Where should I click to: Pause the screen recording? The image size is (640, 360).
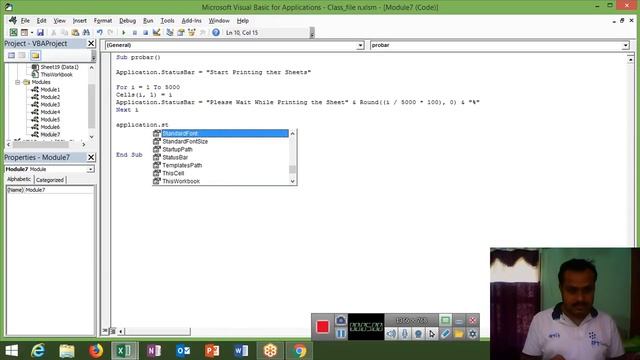pyautogui.click(x=341, y=333)
